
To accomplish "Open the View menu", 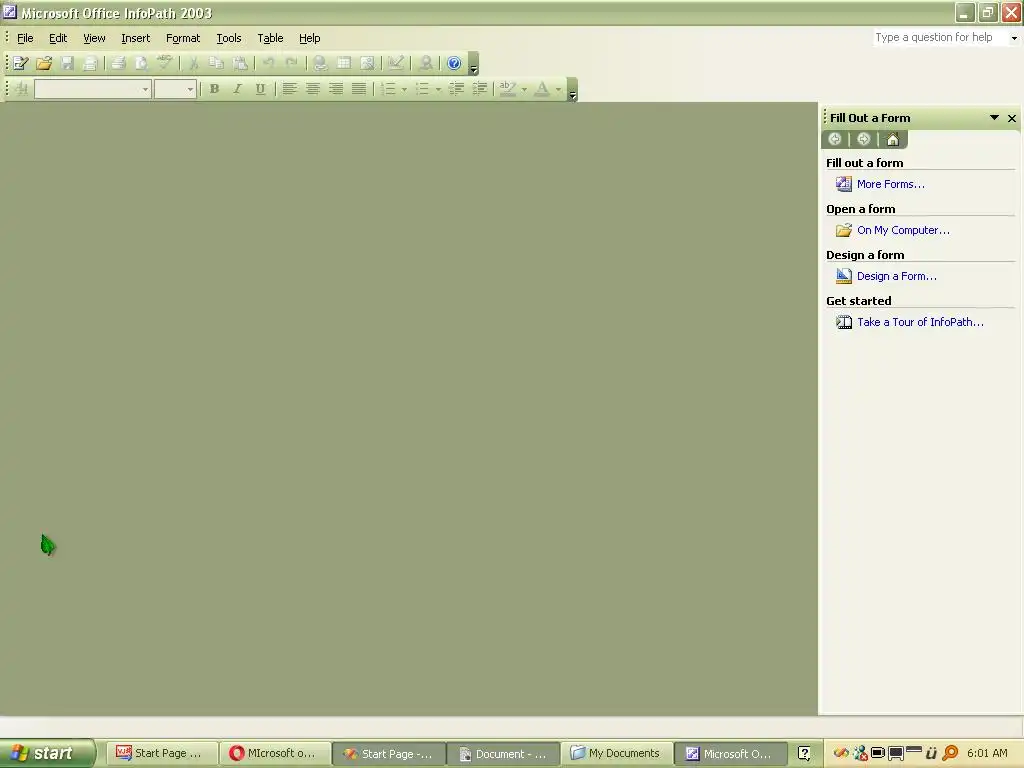I will coord(94,38).
